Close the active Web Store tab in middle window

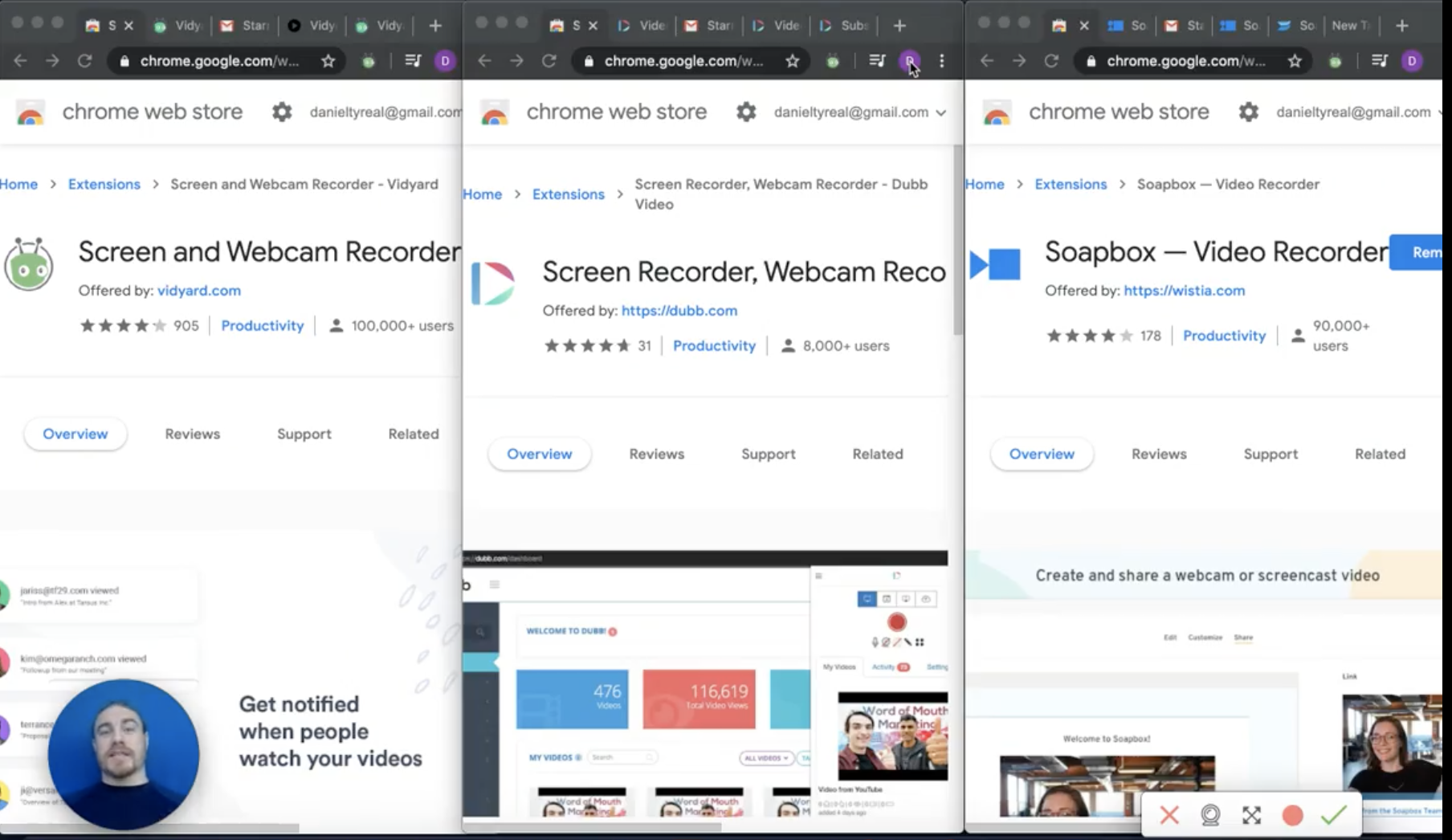[x=593, y=26]
